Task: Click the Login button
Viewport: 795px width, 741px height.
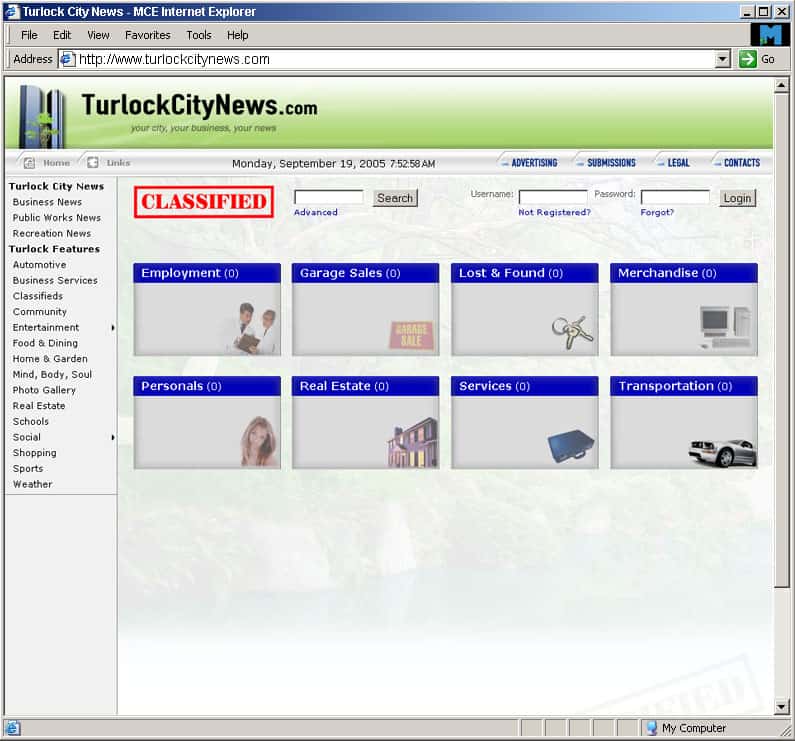Action: click(737, 198)
